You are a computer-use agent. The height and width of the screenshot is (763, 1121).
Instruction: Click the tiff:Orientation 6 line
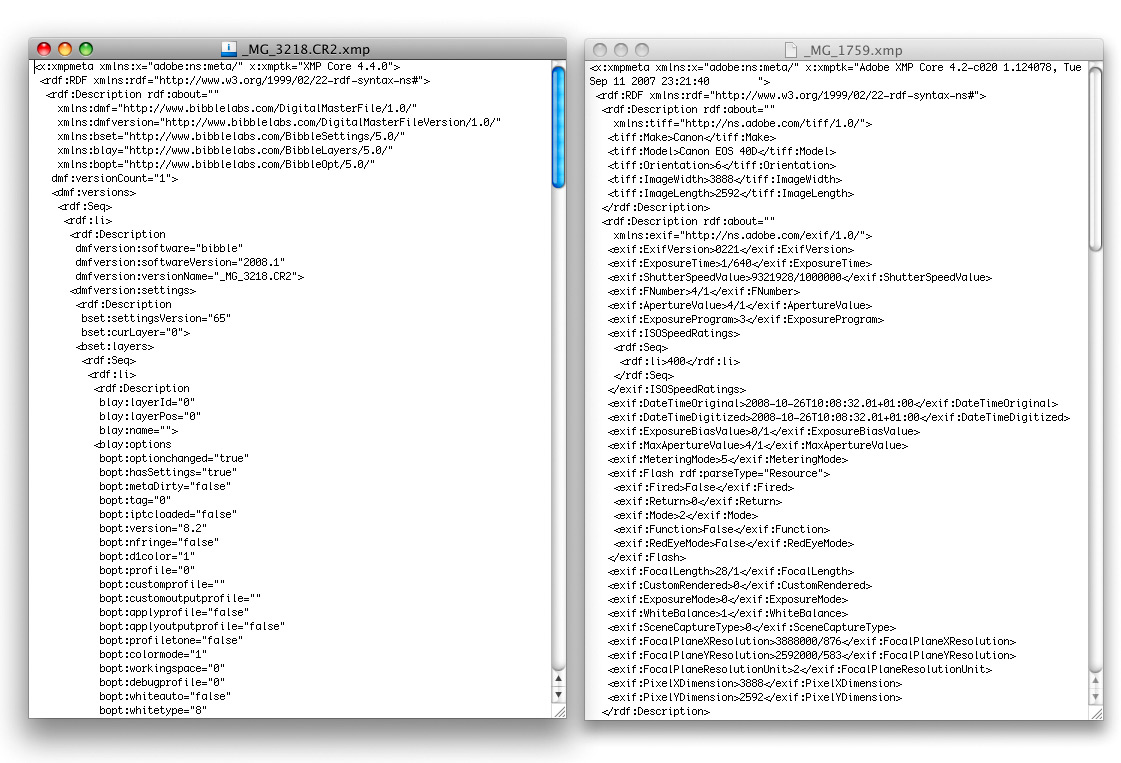pos(721,165)
